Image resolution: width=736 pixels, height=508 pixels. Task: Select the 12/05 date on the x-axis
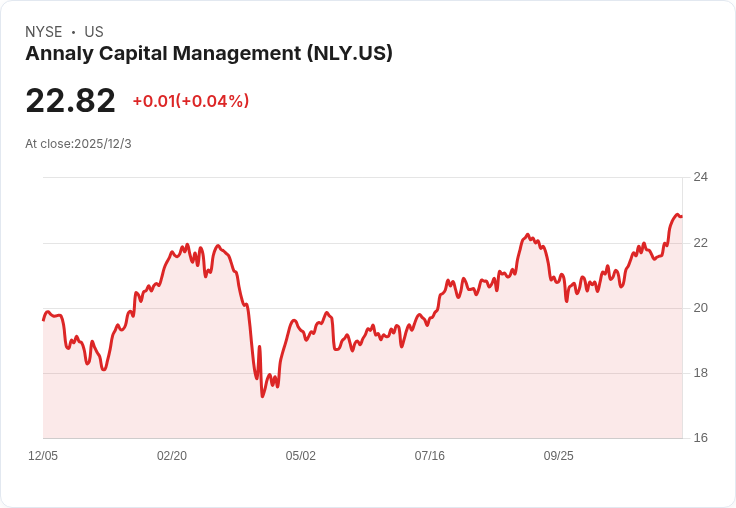tap(43, 456)
